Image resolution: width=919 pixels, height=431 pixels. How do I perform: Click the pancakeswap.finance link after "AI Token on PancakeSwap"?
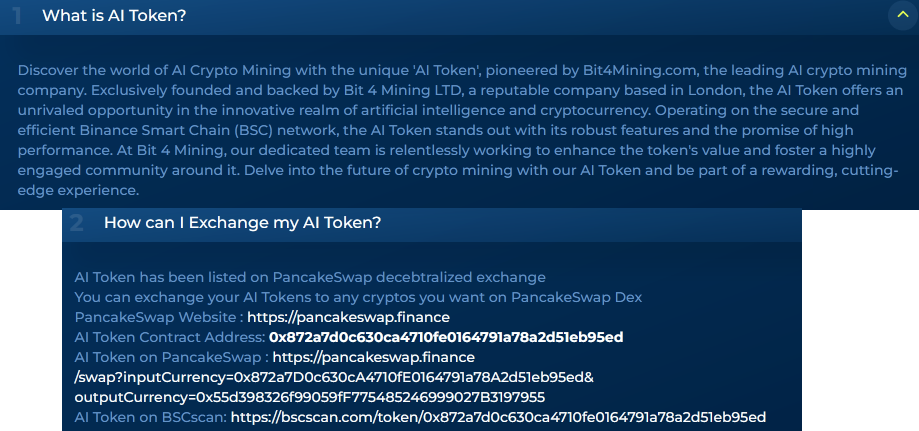pos(373,357)
